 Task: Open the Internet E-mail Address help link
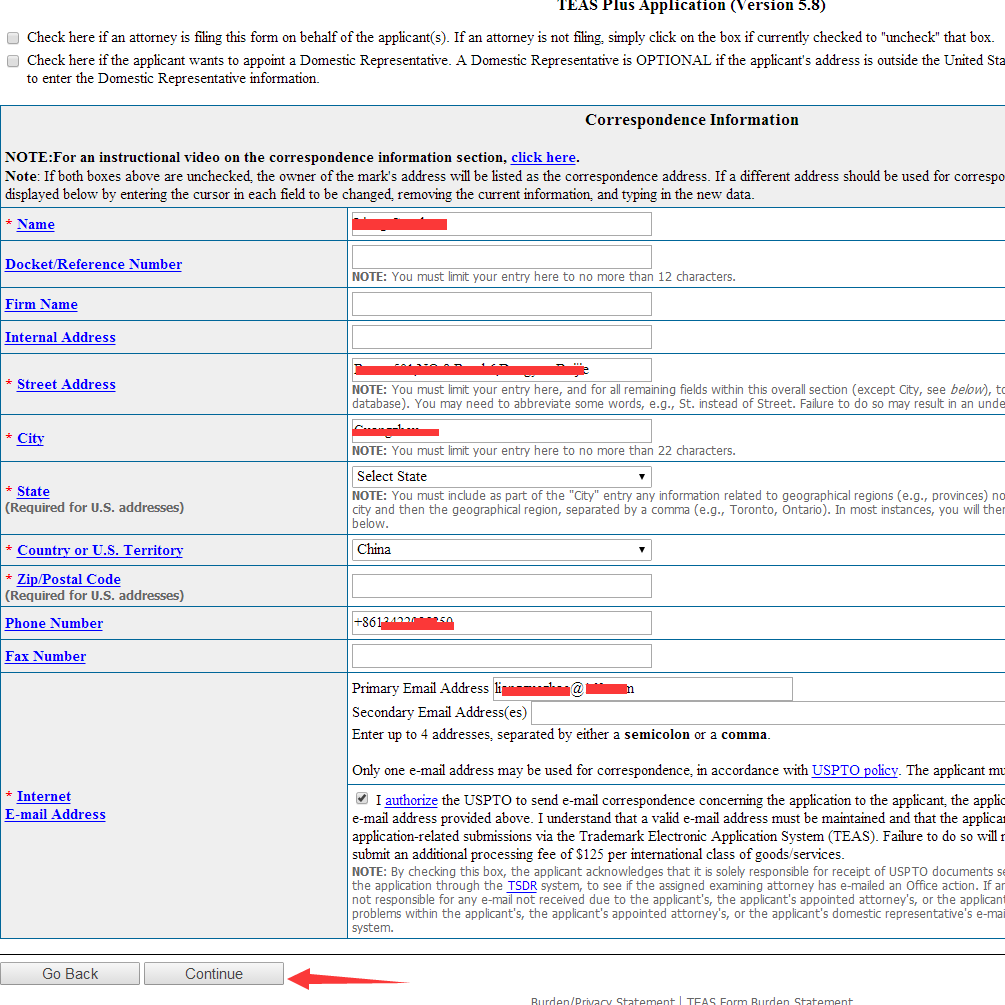pyautogui.click(x=55, y=806)
